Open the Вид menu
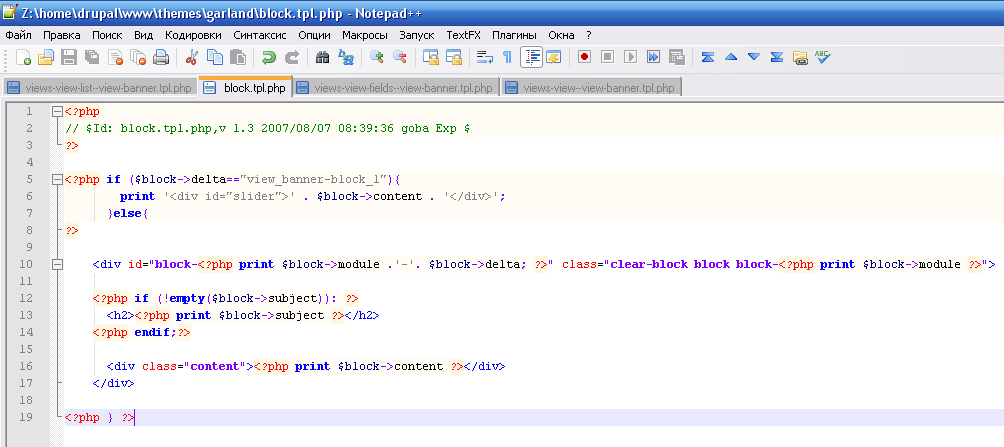The image size is (1004, 447). pyautogui.click(x=143, y=35)
